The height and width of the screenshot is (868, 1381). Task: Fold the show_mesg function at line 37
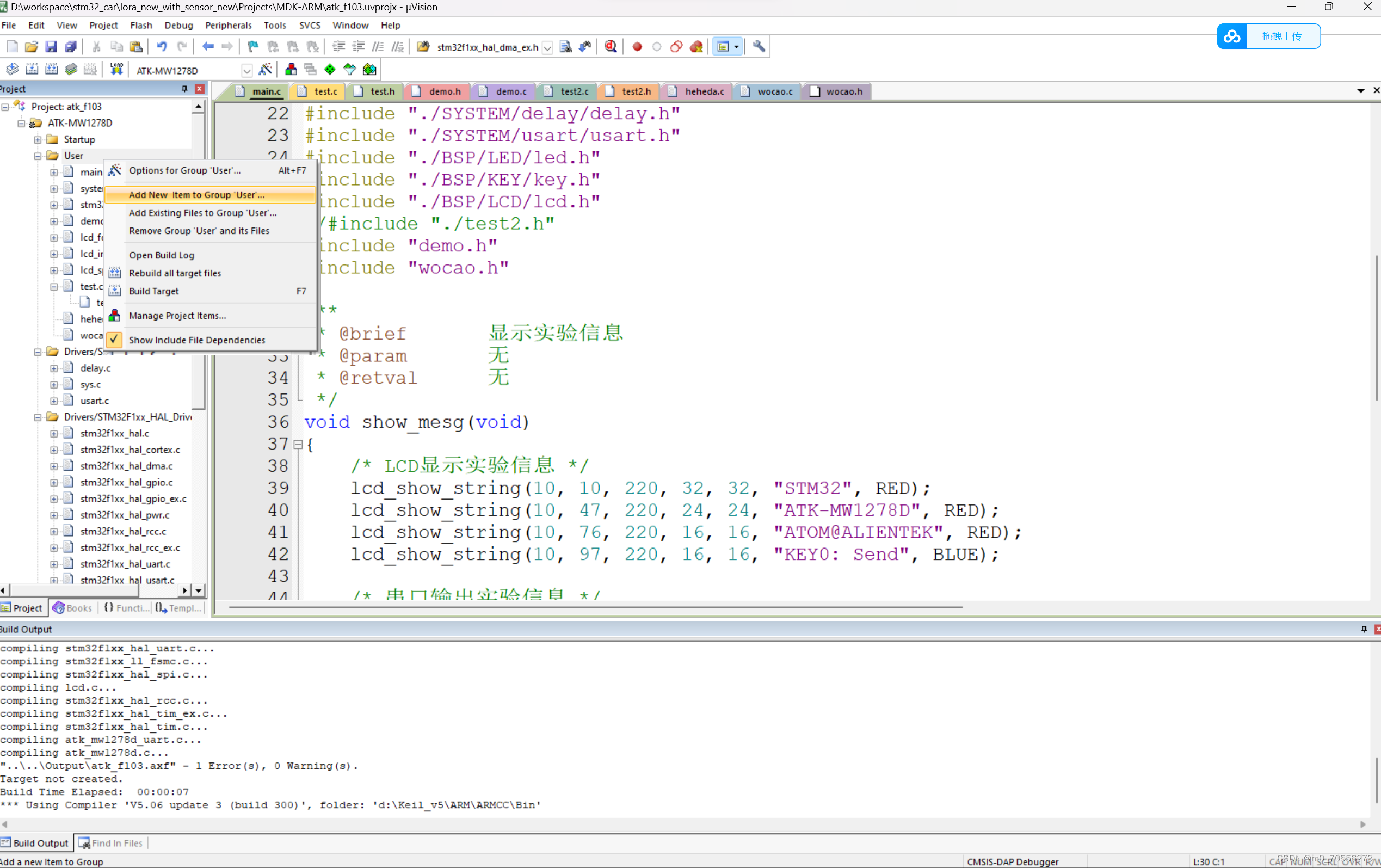pyautogui.click(x=298, y=445)
